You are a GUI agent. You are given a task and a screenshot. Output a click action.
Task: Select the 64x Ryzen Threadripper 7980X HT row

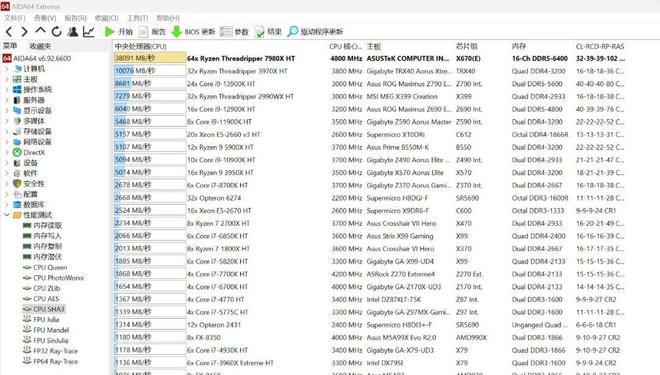pyautogui.click(x=370, y=58)
